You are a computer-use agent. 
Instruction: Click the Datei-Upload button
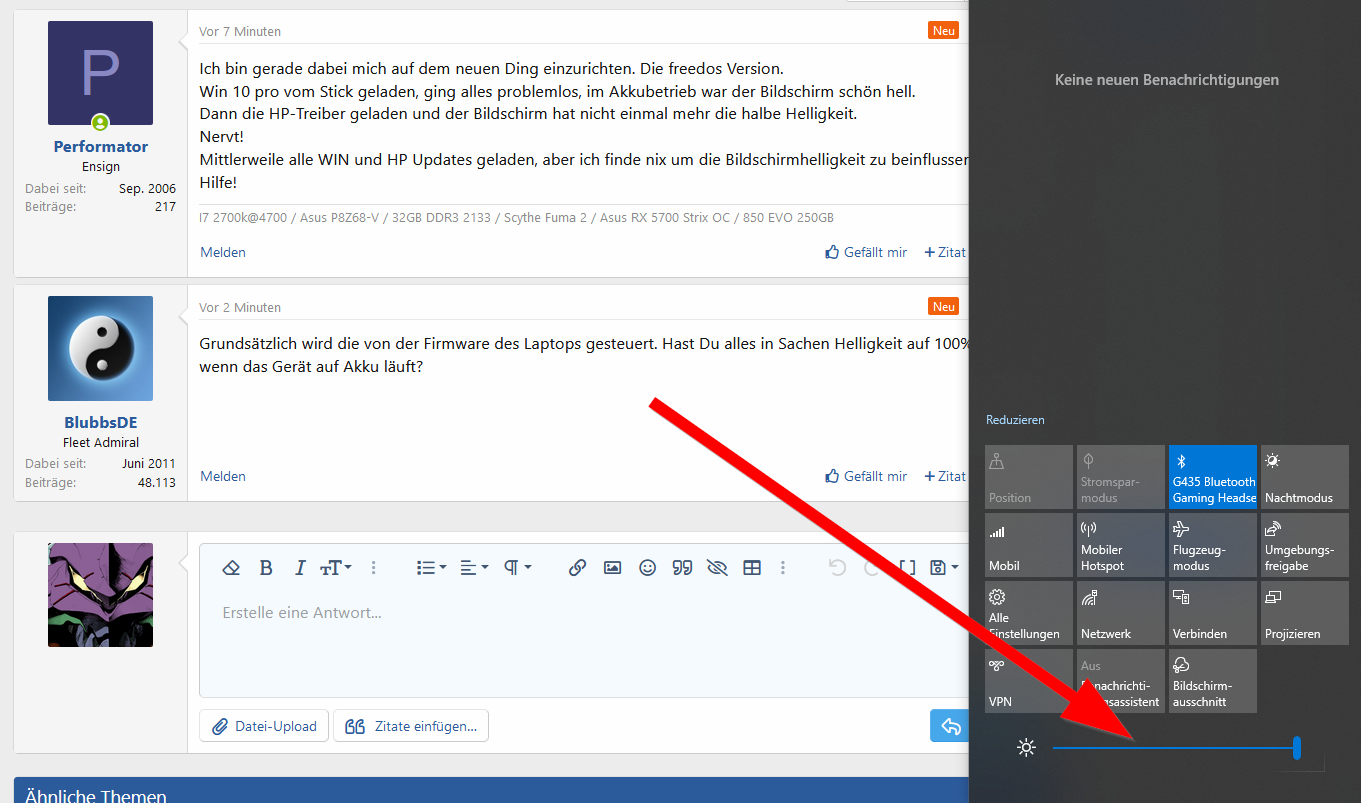(x=264, y=726)
